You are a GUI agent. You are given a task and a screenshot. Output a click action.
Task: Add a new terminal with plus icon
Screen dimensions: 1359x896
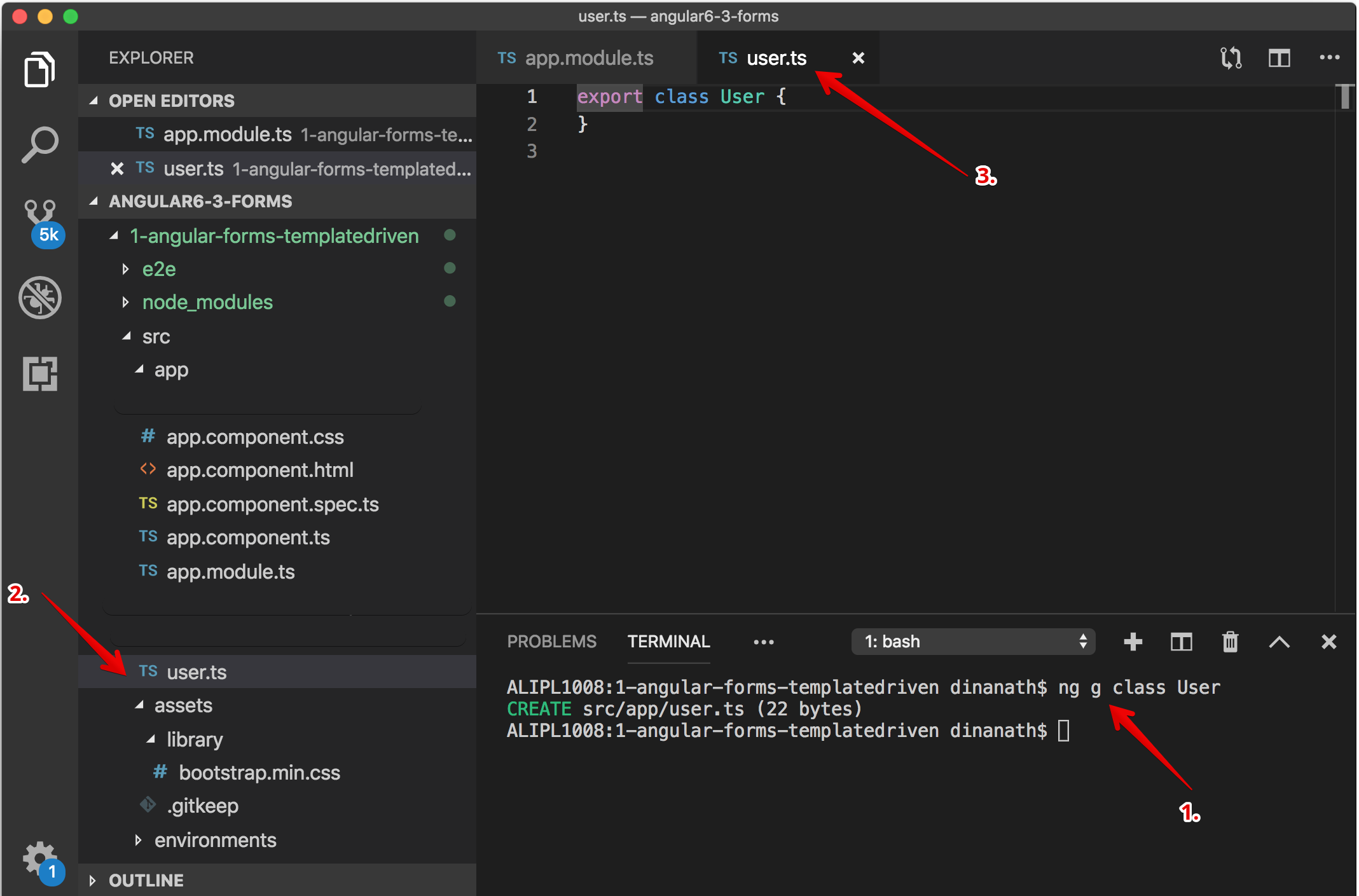1133,642
